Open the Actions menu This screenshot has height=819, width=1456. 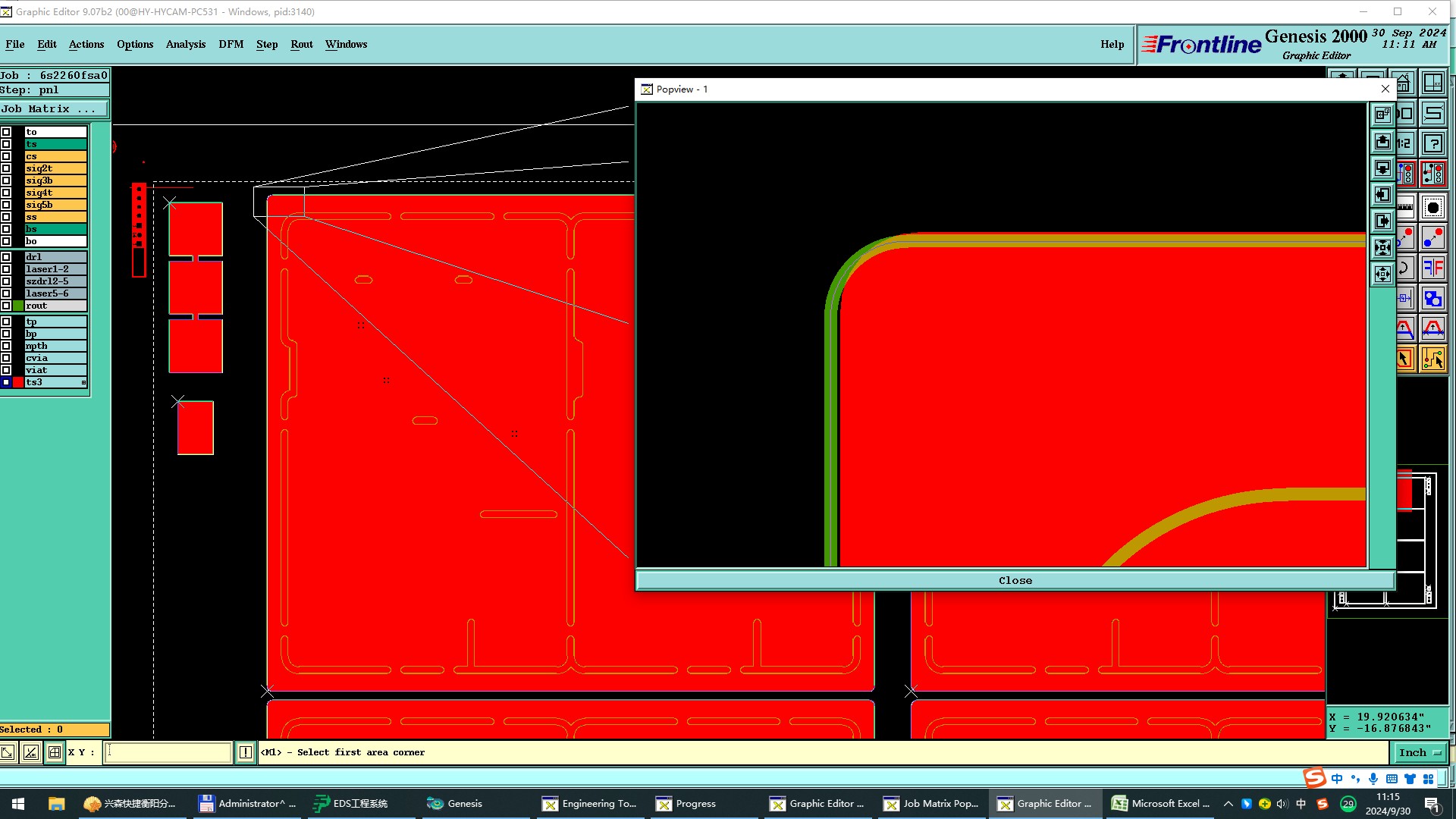click(86, 44)
